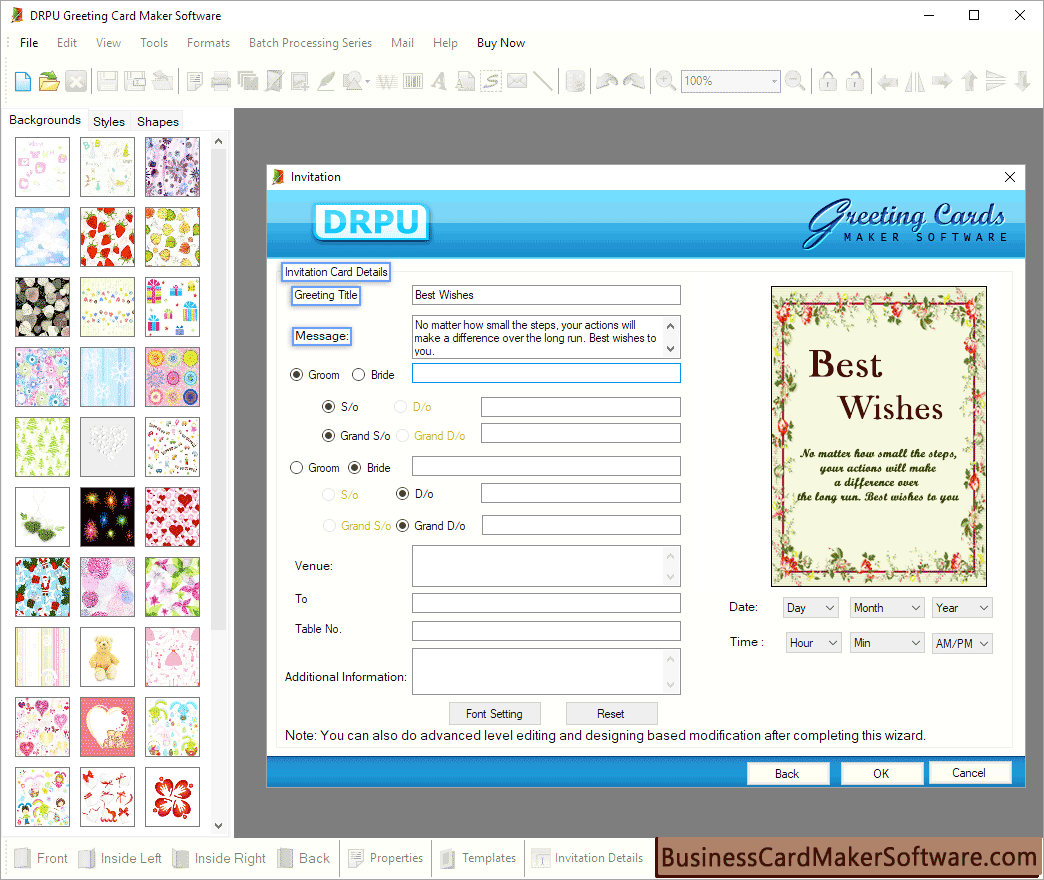Viewport: 1044px width, 880px height.
Task: Click the move left arrow icon
Action: pyautogui.click(x=888, y=82)
